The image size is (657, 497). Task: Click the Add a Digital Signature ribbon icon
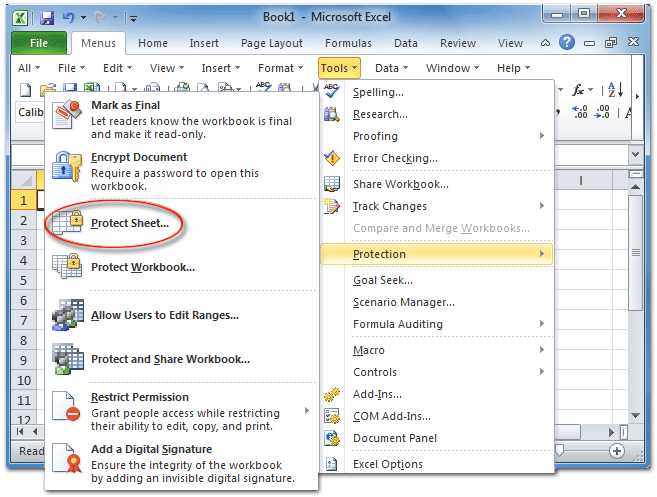pyautogui.click(x=68, y=463)
